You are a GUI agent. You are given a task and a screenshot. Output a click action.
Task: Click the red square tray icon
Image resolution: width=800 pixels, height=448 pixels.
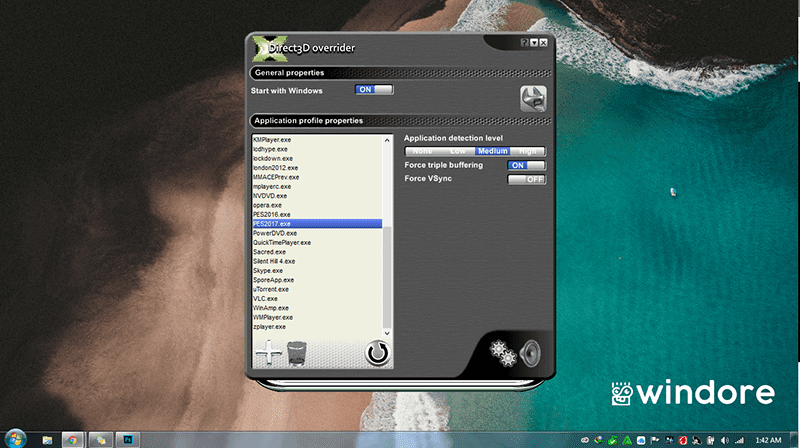pyautogui.click(x=683, y=440)
